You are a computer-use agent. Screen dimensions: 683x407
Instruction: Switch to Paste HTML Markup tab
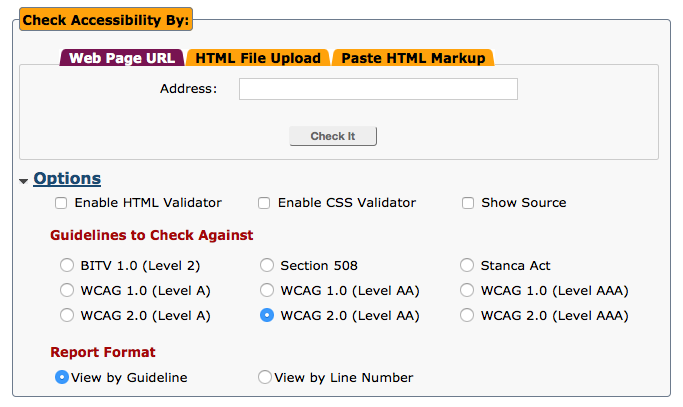click(413, 58)
